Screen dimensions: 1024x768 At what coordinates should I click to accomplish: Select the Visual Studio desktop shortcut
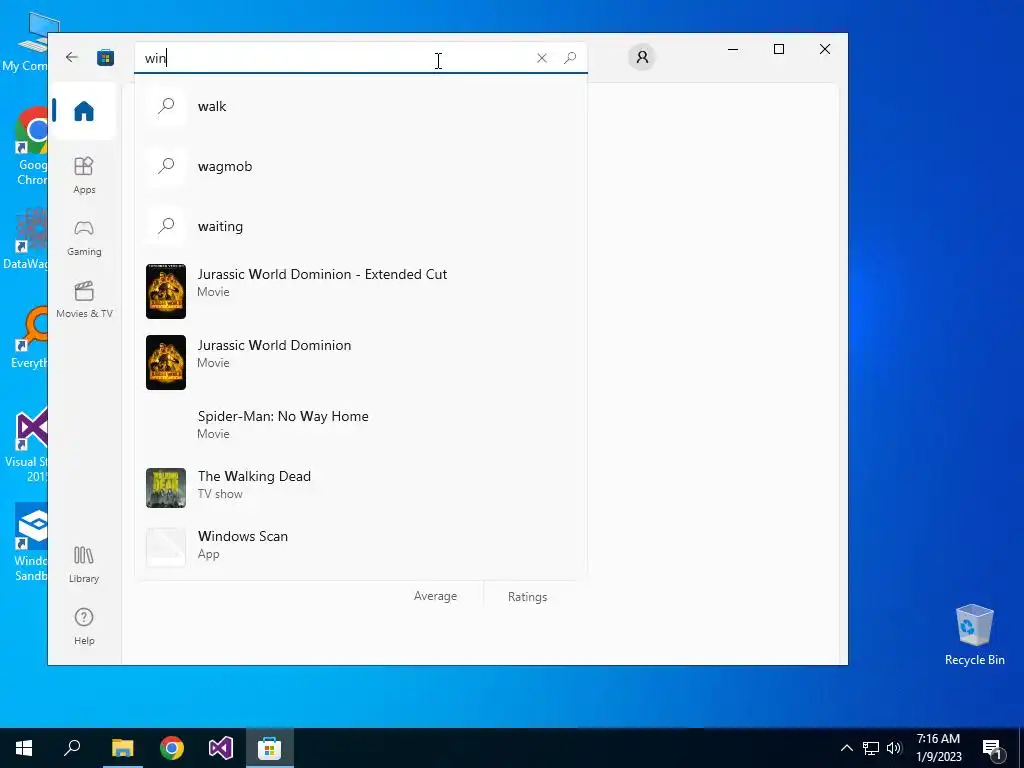[27, 445]
